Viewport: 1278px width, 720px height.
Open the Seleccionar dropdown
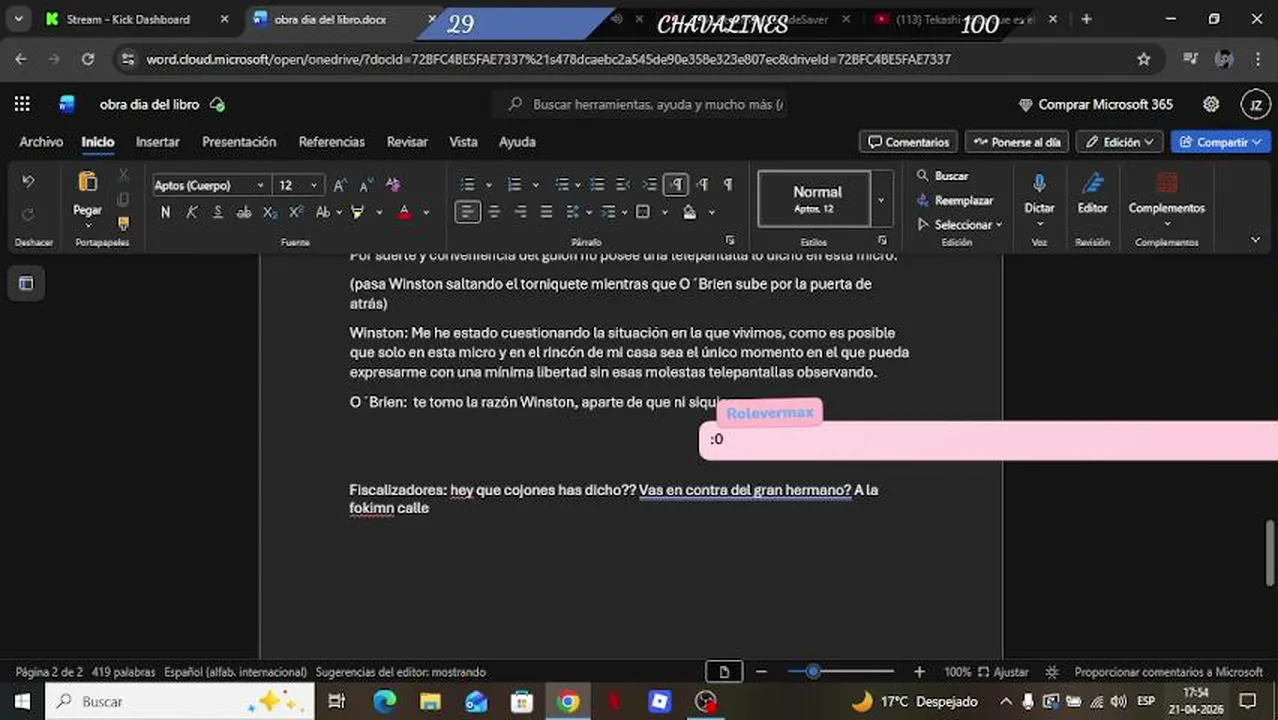959,225
